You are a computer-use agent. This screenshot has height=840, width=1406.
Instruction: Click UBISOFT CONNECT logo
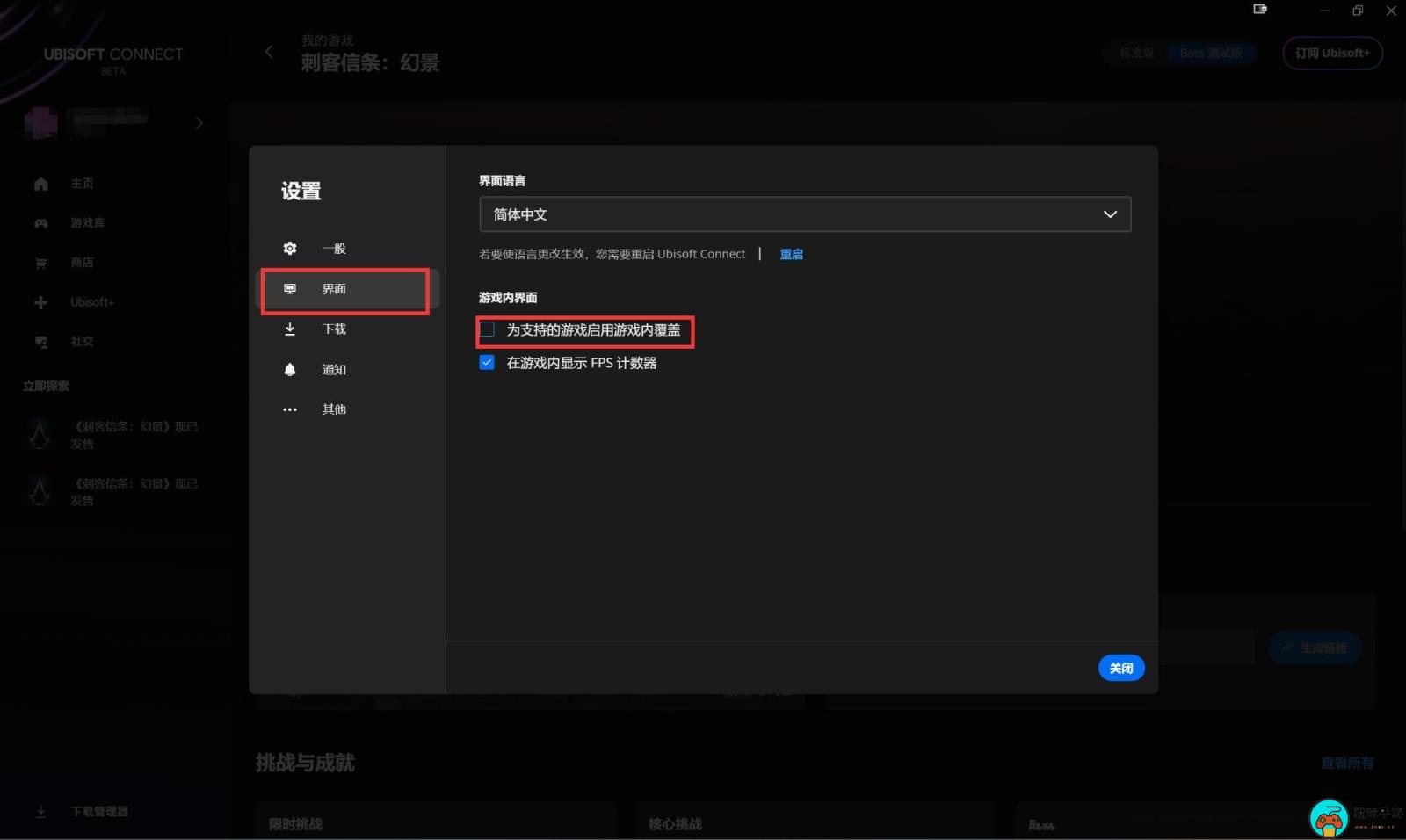113,59
